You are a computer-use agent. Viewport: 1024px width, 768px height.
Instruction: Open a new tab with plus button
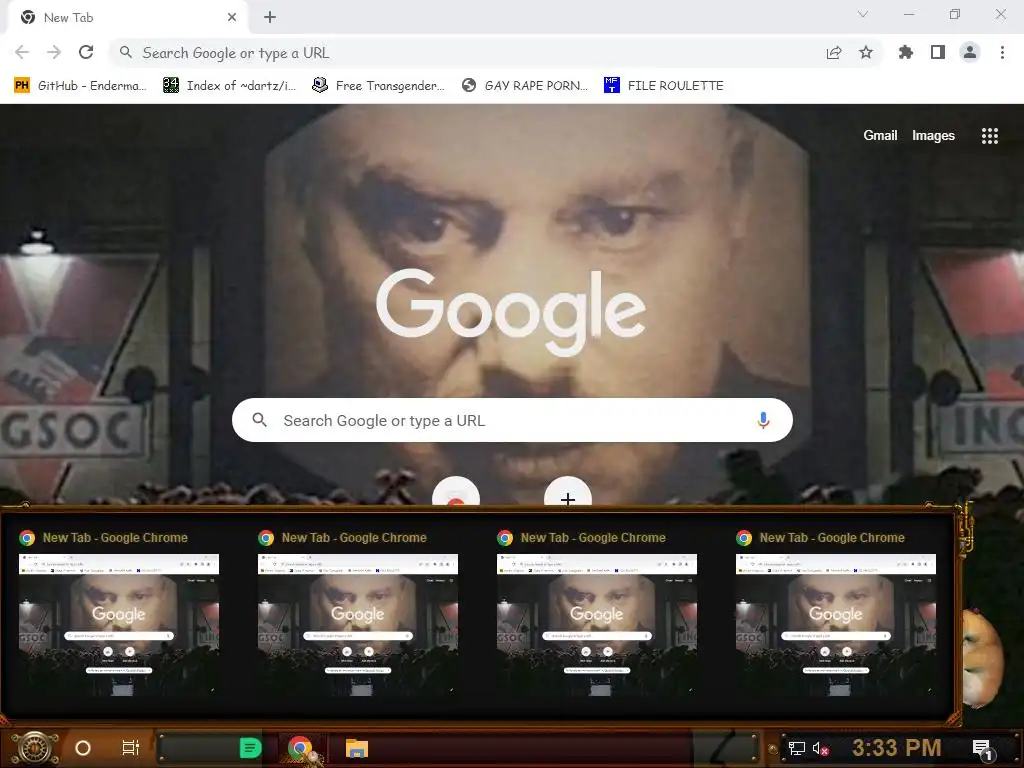[x=270, y=18]
